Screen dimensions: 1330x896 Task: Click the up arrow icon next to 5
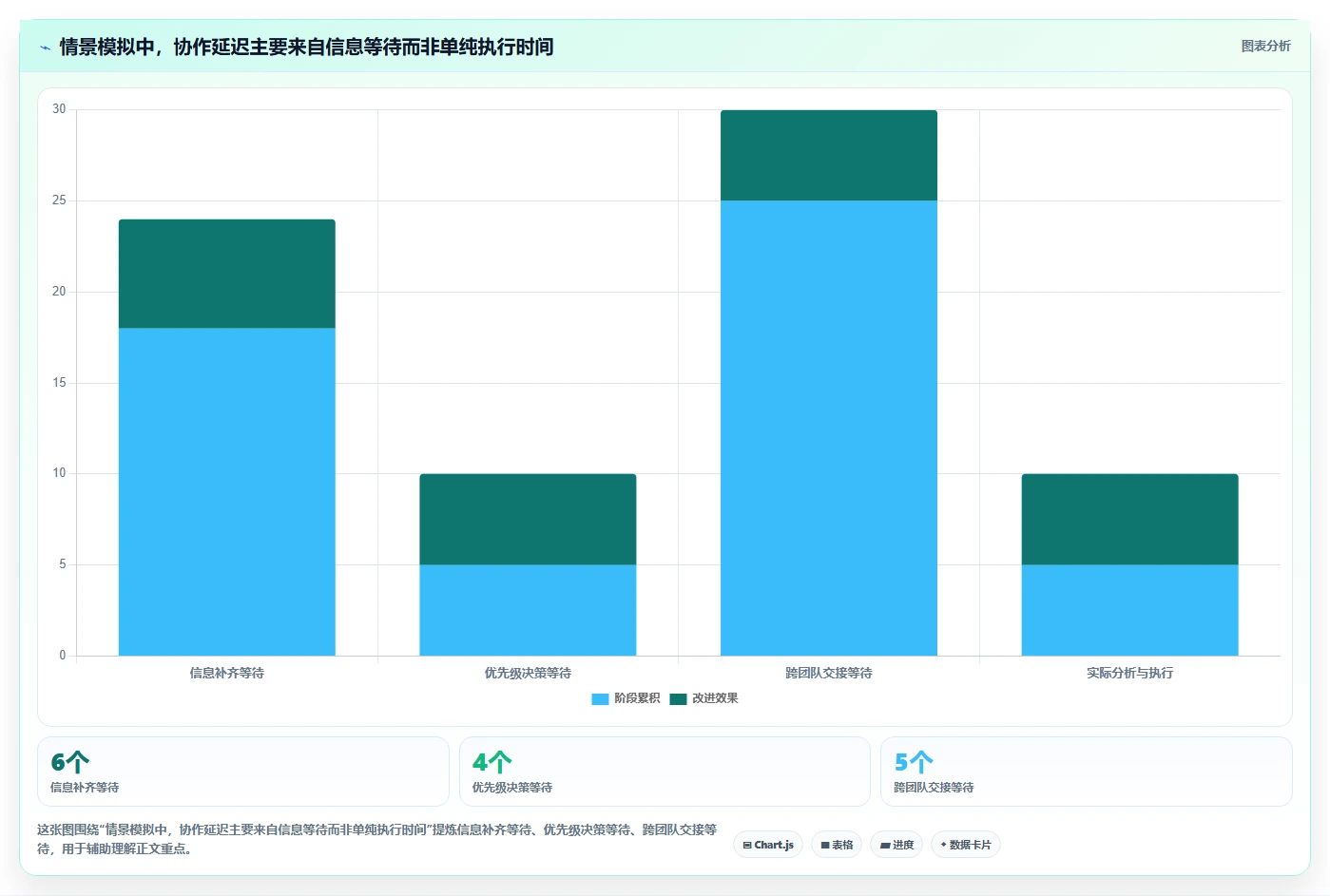[x=921, y=762]
